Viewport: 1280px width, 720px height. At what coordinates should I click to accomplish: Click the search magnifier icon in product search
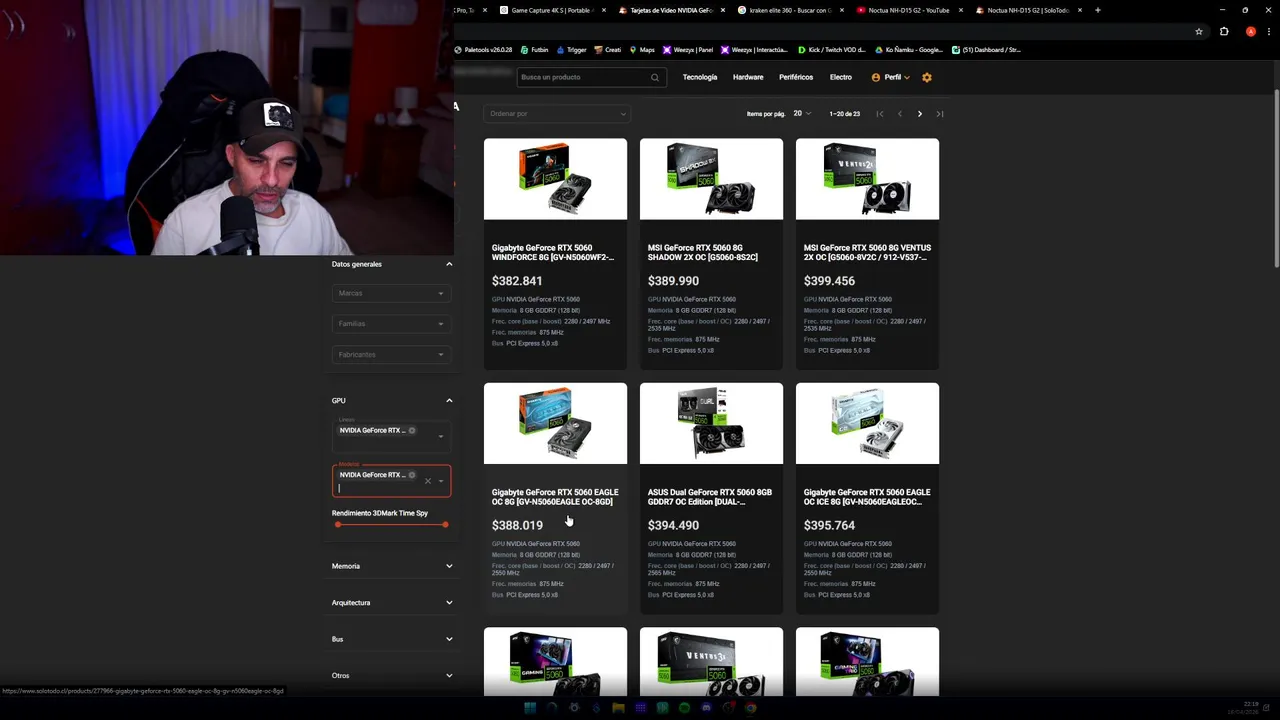(x=655, y=77)
